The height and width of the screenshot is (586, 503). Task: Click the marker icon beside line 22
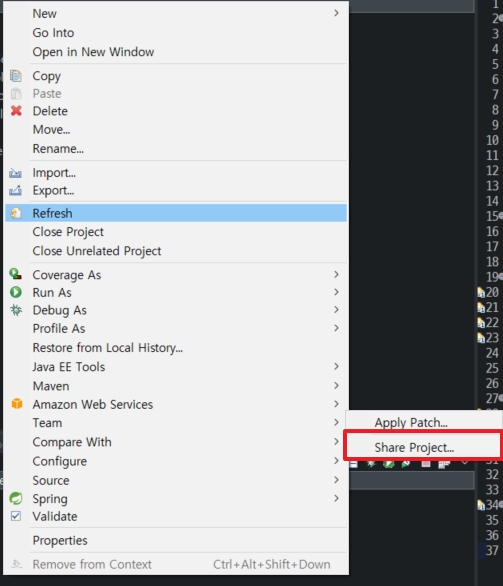pos(481,323)
